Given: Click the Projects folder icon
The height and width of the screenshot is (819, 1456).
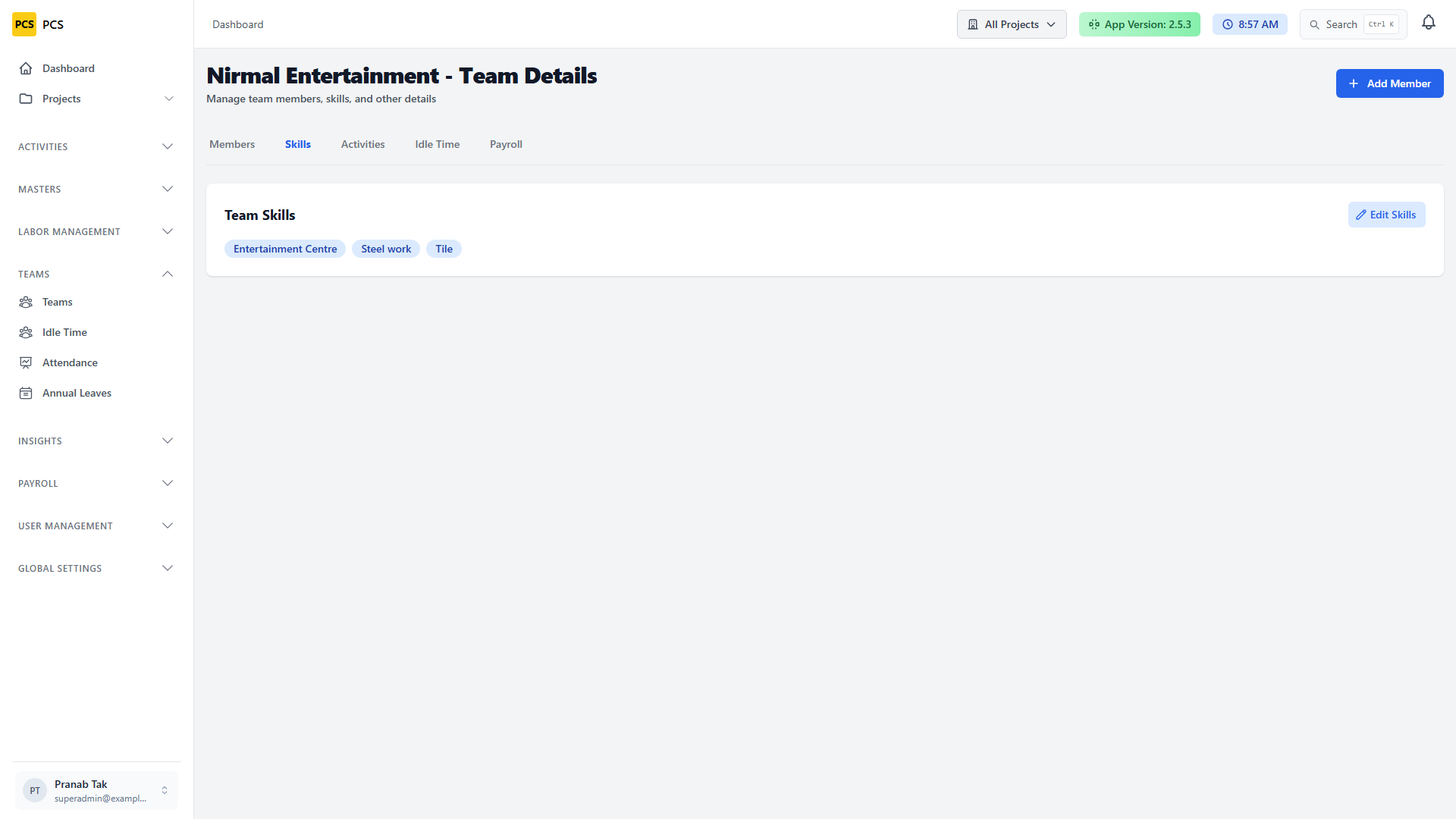Looking at the screenshot, I should [x=26, y=99].
